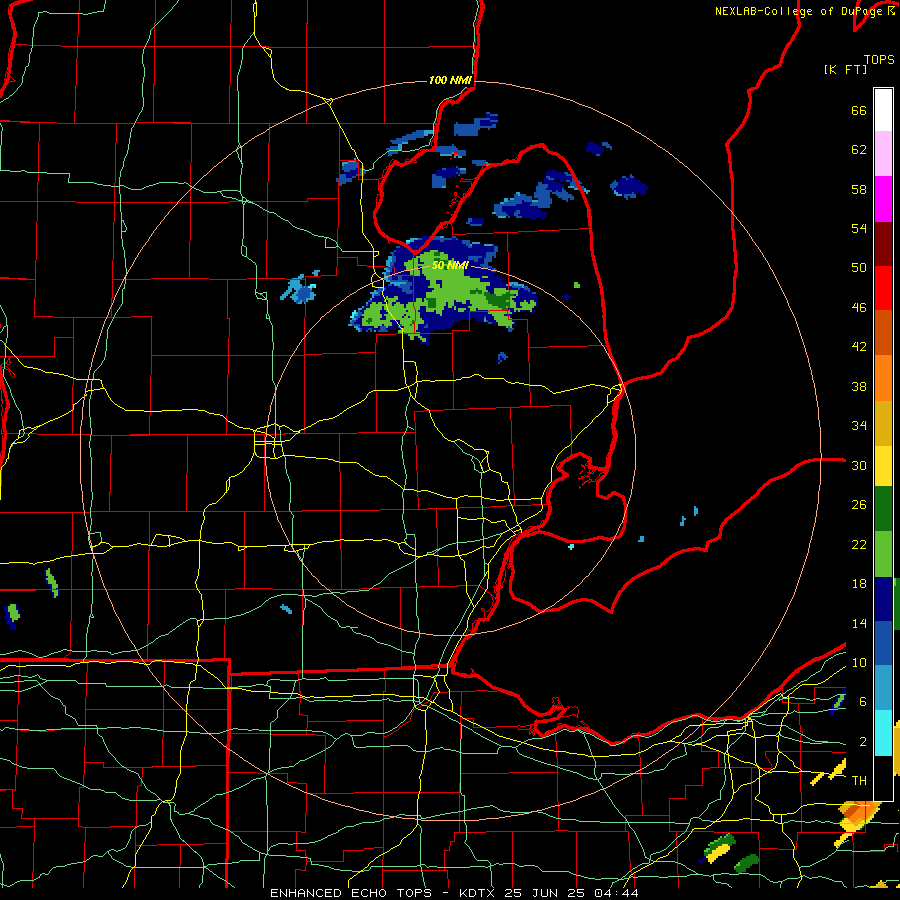
Task: Click the 54 legend value
Action: pos(859,228)
